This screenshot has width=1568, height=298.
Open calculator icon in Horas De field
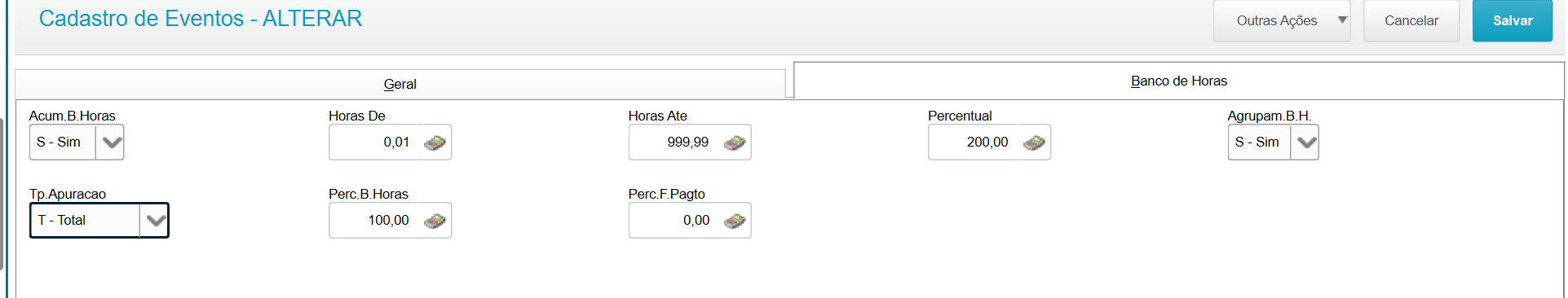coord(435,142)
